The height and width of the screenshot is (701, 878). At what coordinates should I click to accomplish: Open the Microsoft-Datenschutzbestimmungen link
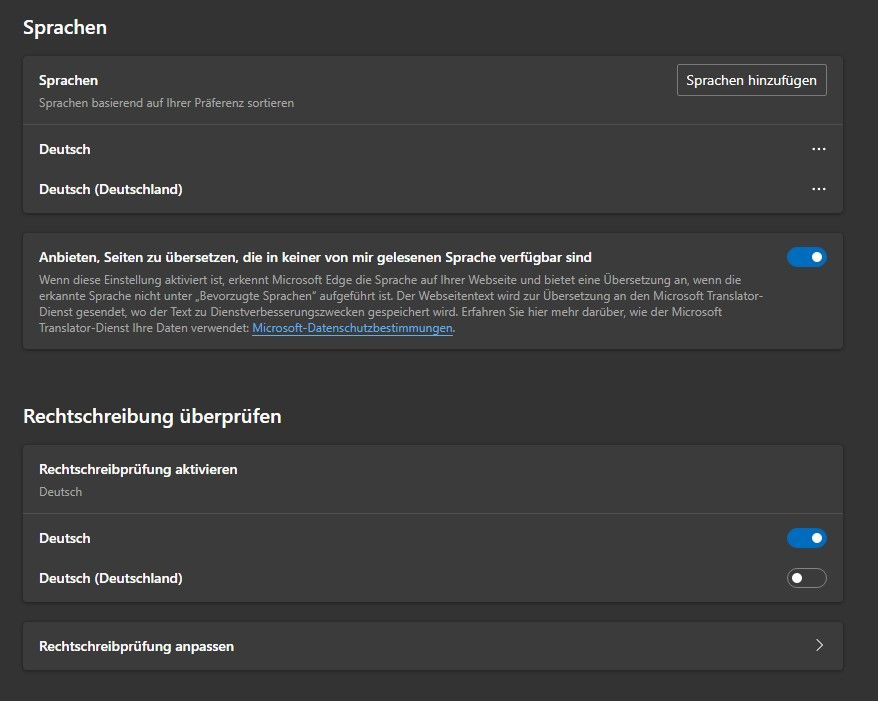(x=352, y=328)
